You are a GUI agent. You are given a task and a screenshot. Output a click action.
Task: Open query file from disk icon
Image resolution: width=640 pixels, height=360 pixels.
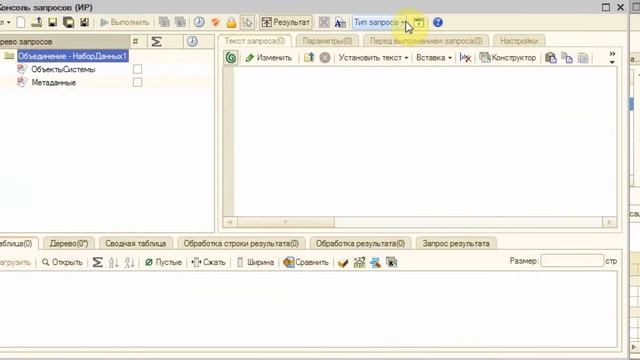[x=37, y=22]
